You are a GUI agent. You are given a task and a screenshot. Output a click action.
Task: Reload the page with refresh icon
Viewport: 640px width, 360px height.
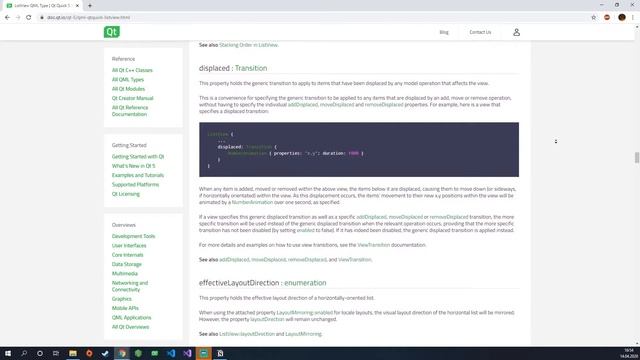coord(29,18)
